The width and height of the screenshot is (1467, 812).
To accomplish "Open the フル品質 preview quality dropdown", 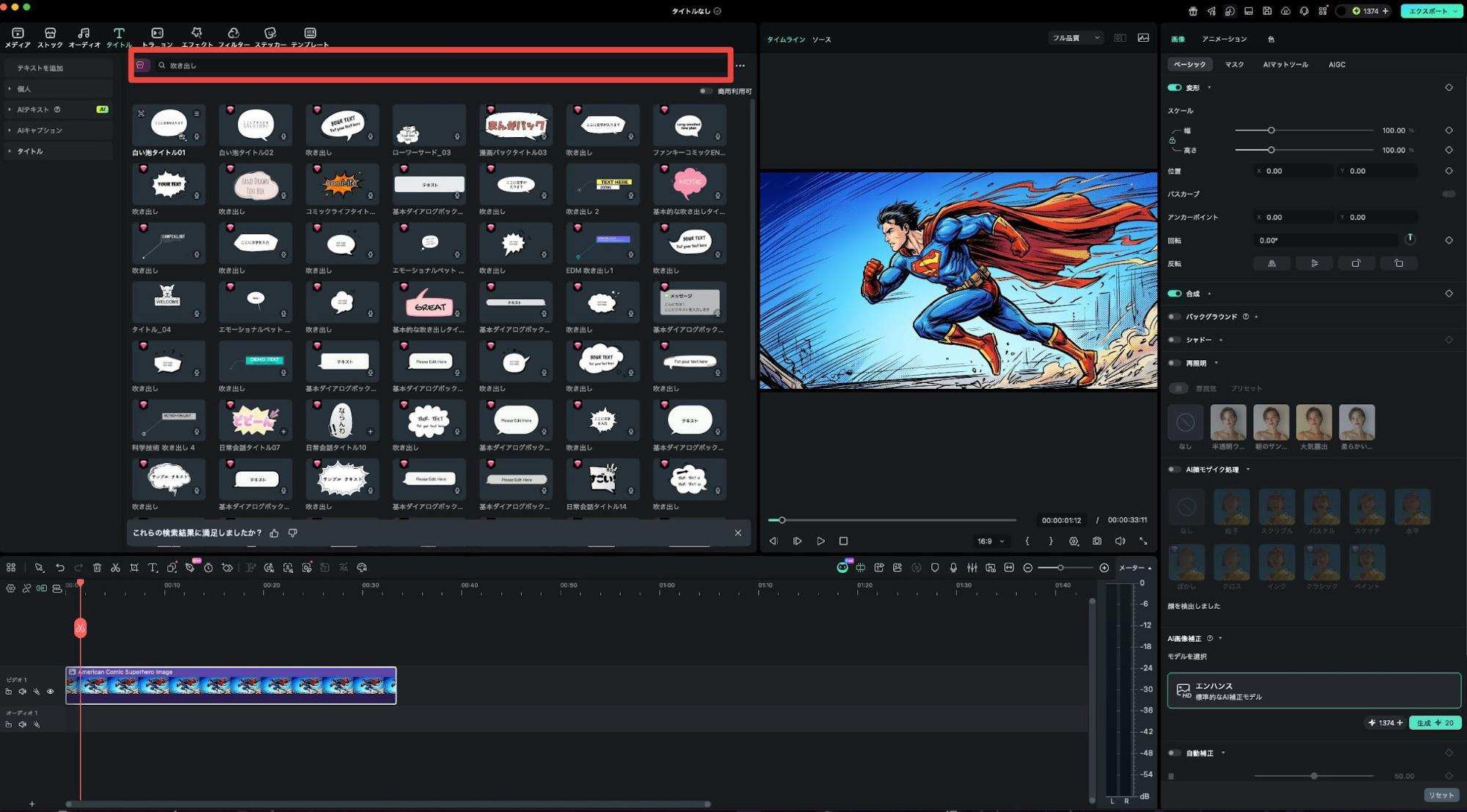I will (x=1076, y=38).
